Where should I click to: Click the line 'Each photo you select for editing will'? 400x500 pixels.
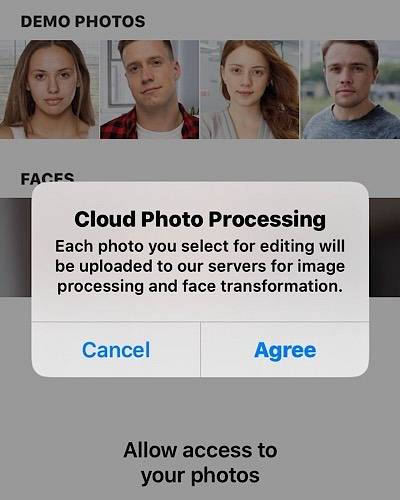pyautogui.click(x=200, y=247)
